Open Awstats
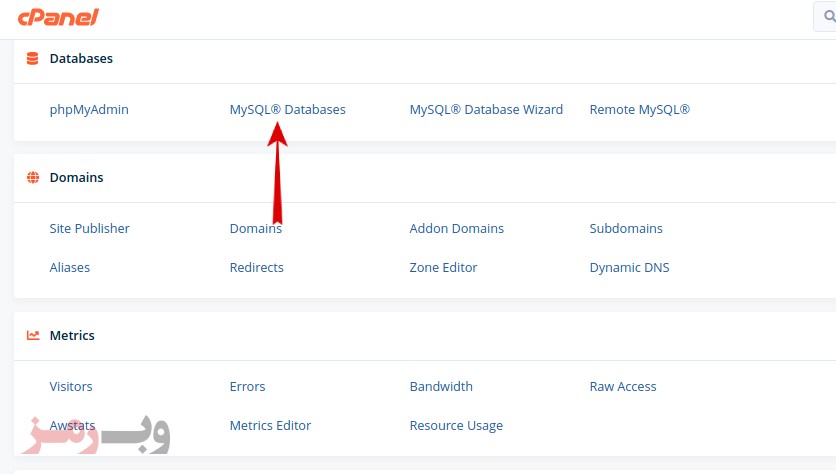 pyautogui.click(x=73, y=425)
